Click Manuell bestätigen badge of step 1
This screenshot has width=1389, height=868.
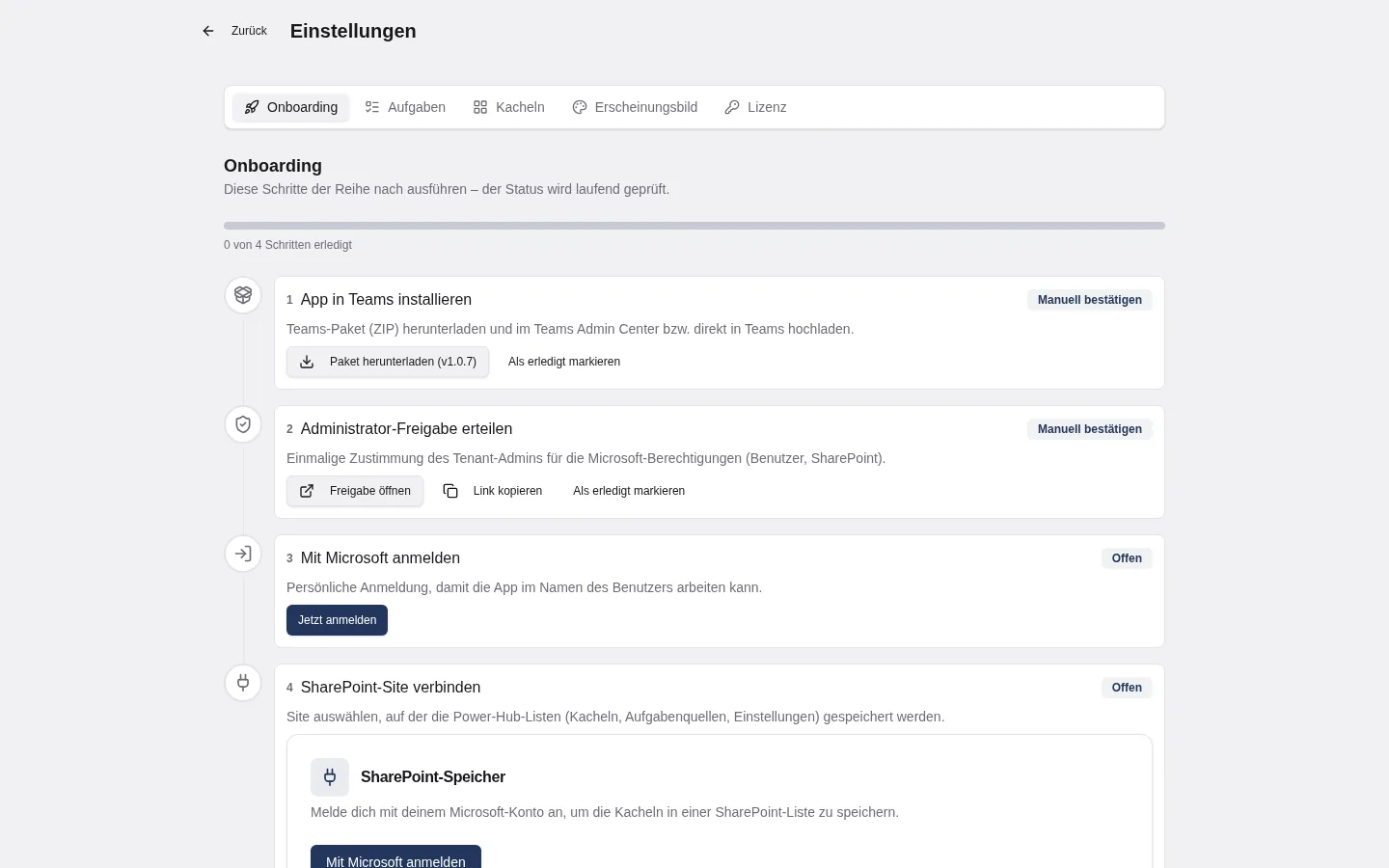pos(1090,300)
